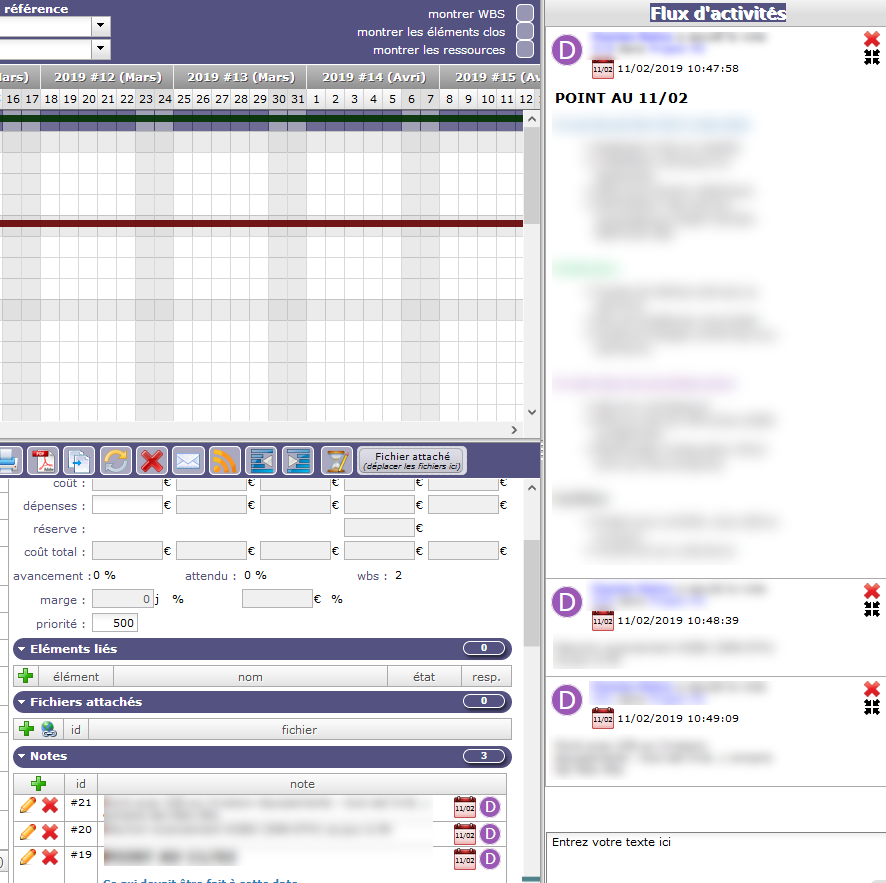The image size is (886, 883).
Task: Click the dark green Gantt summary bar
Action: (x=261, y=118)
